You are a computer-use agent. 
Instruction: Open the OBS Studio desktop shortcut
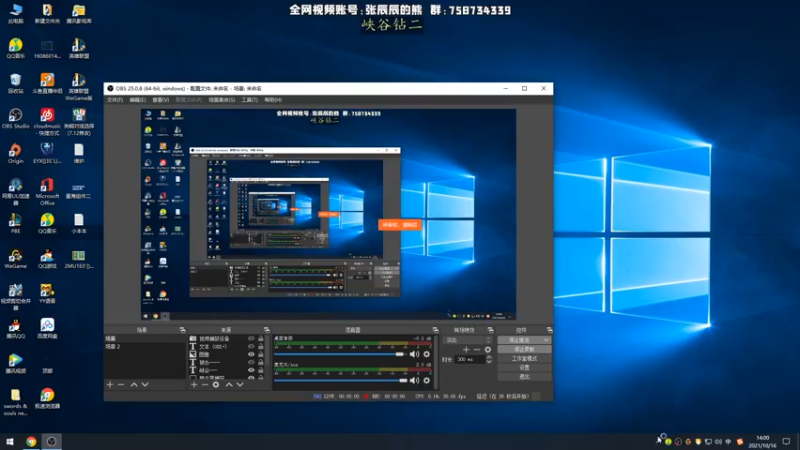(x=15, y=118)
